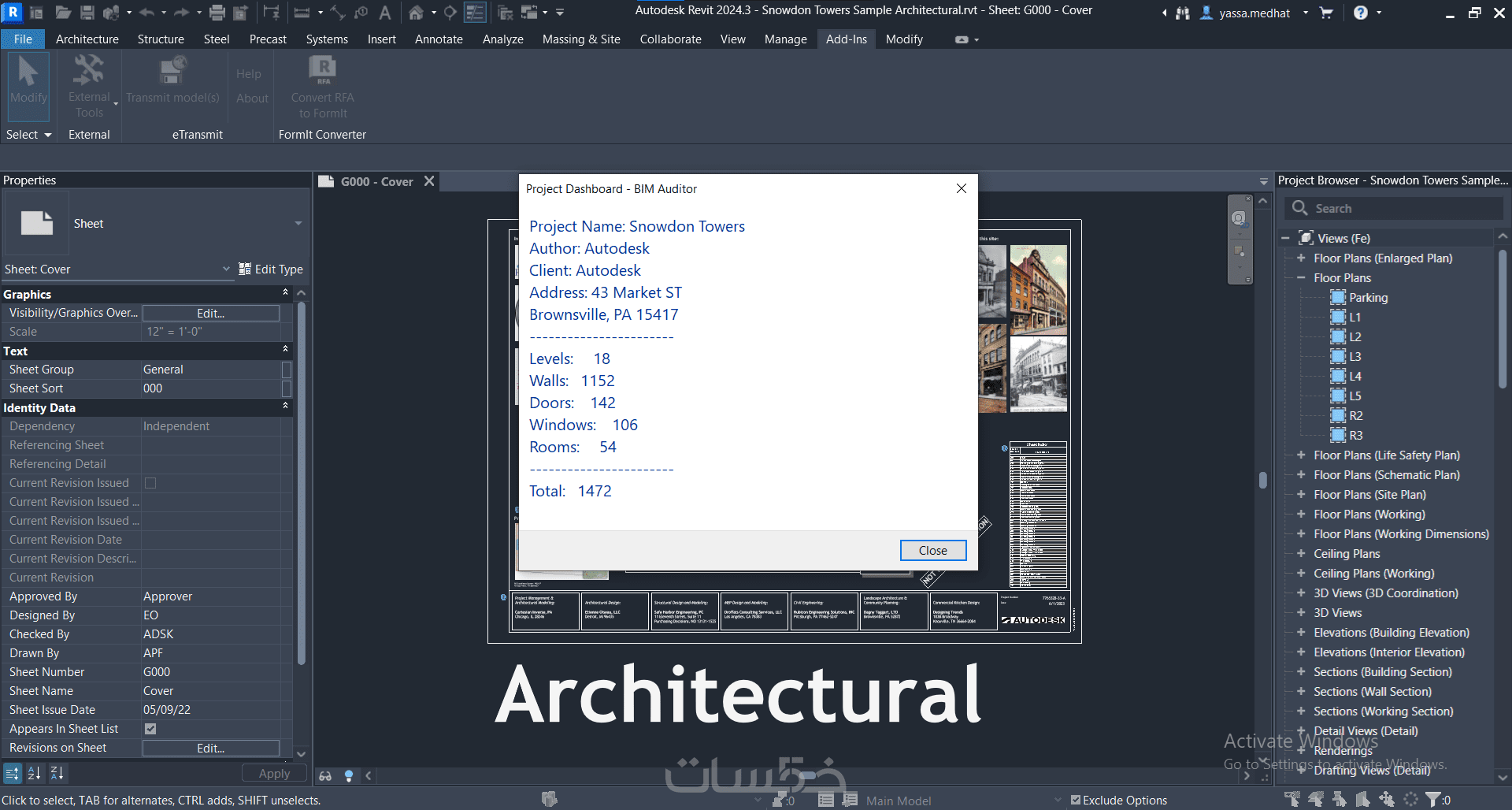Viewport: 1512px width, 810px height.
Task: Collapse the Floor Plans tree node
Action: point(1301,277)
